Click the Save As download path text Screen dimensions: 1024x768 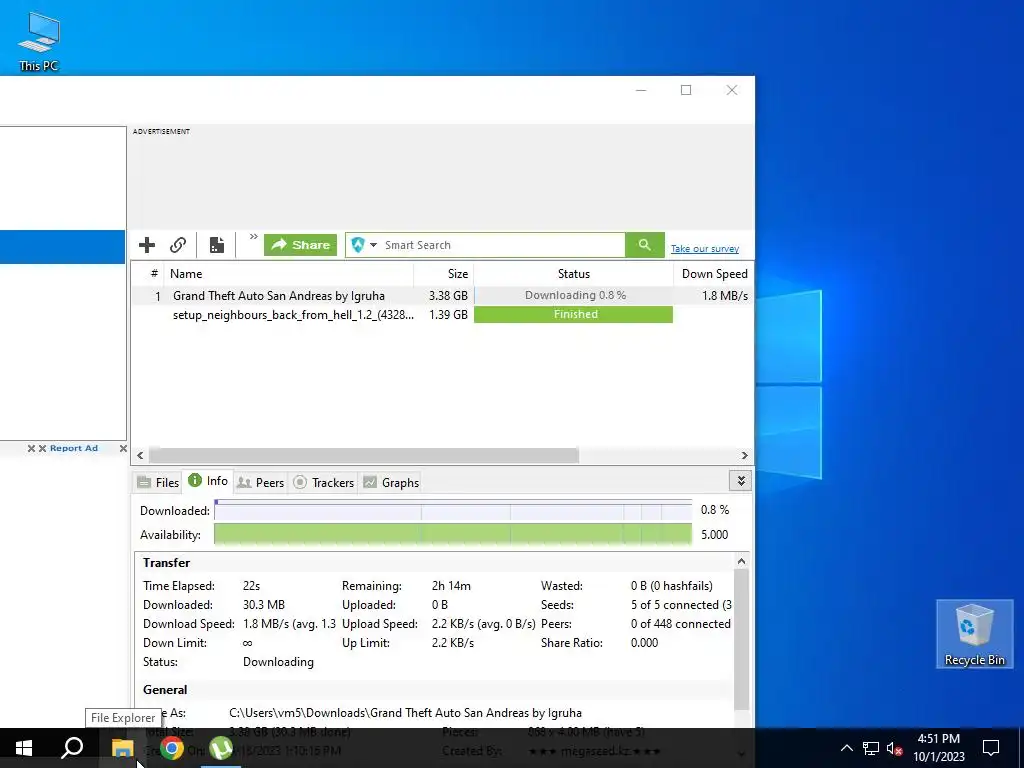coord(406,712)
